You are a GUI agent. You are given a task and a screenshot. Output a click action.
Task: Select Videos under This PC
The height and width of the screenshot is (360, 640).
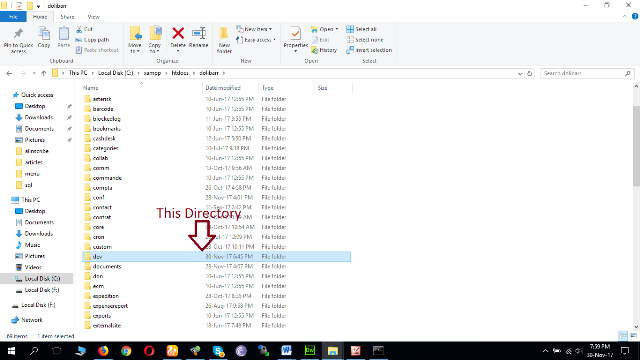coord(33,267)
